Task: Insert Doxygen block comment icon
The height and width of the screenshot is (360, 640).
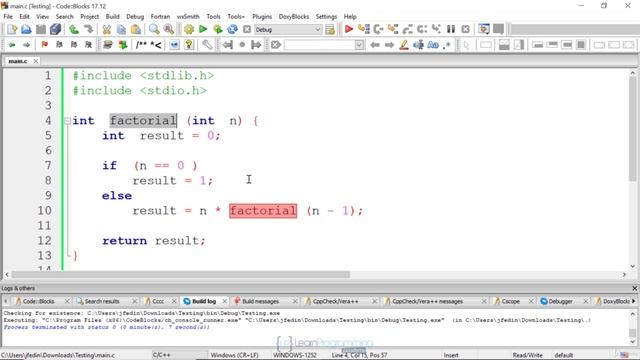Action: point(141,45)
